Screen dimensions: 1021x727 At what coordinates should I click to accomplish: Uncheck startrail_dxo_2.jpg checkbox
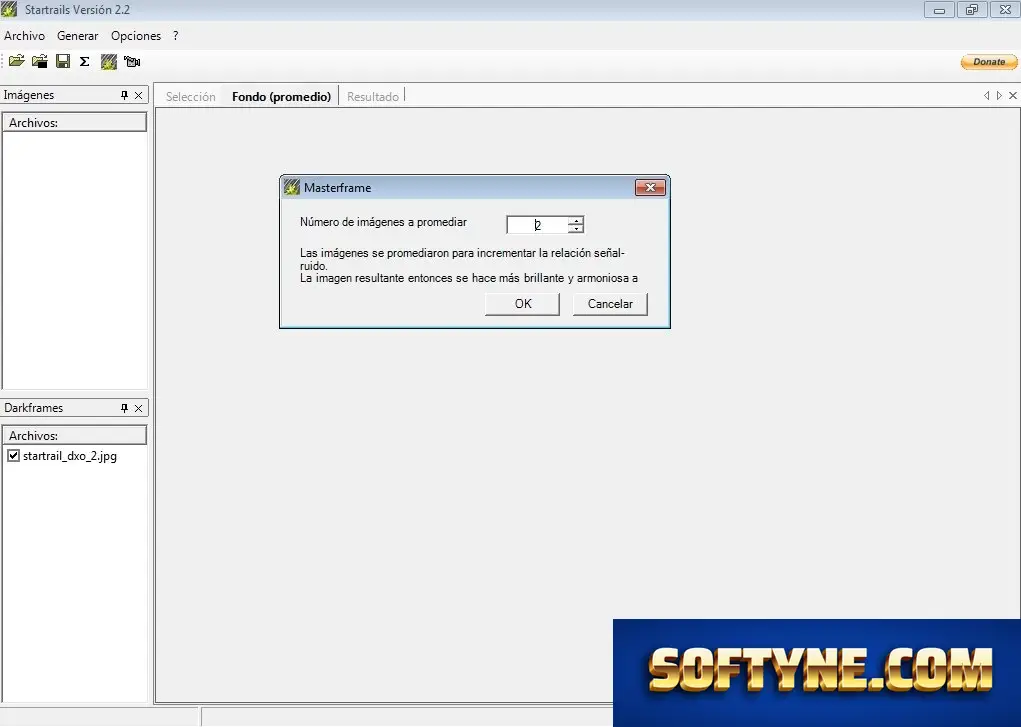(13, 455)
